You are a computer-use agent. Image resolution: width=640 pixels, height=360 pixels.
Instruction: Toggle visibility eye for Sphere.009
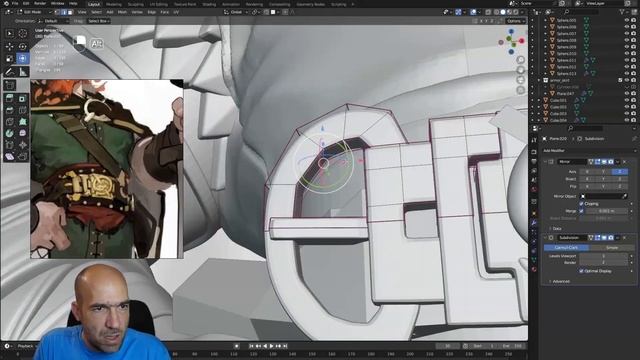[x=627, y=47]
